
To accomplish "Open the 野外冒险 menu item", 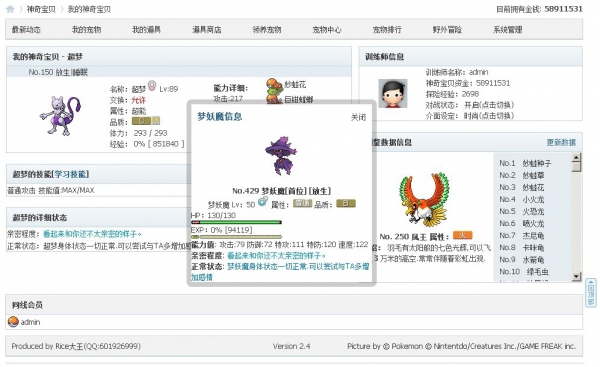I will (447, 29).
